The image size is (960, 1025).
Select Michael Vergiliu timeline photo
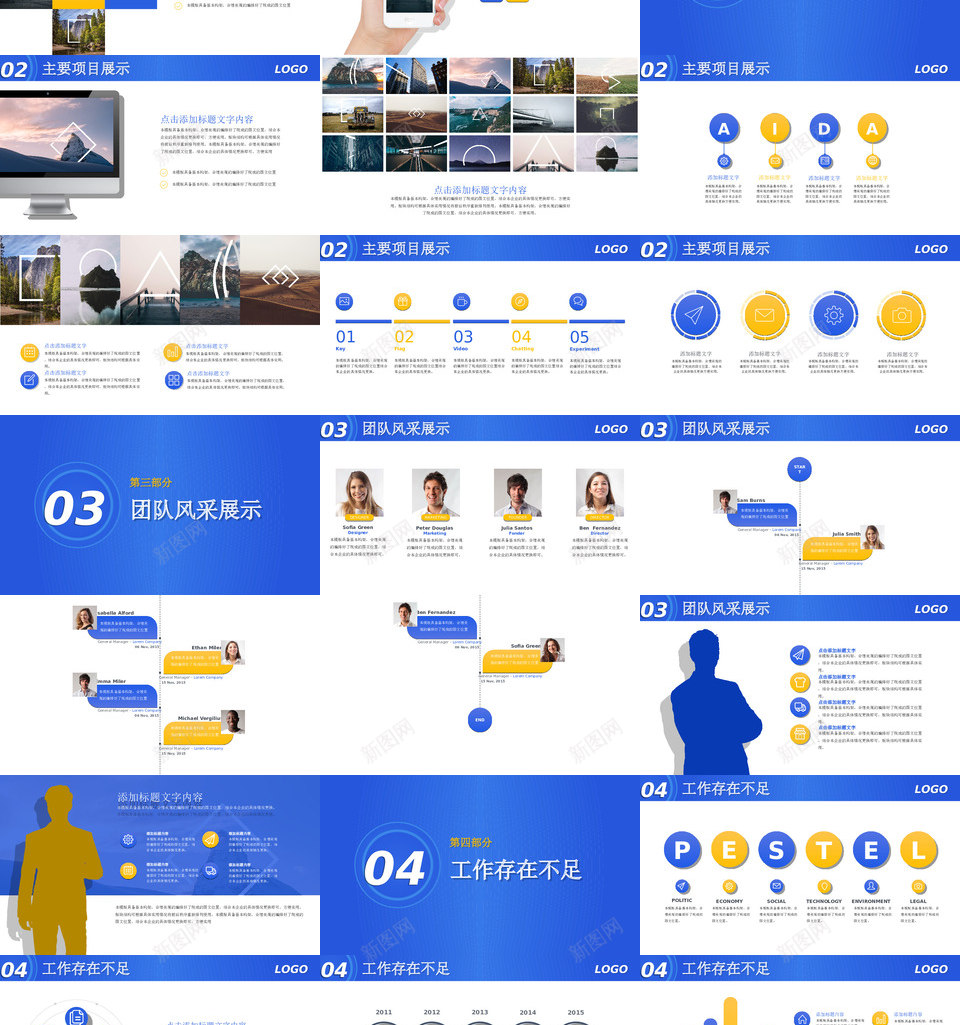(233, 722)
